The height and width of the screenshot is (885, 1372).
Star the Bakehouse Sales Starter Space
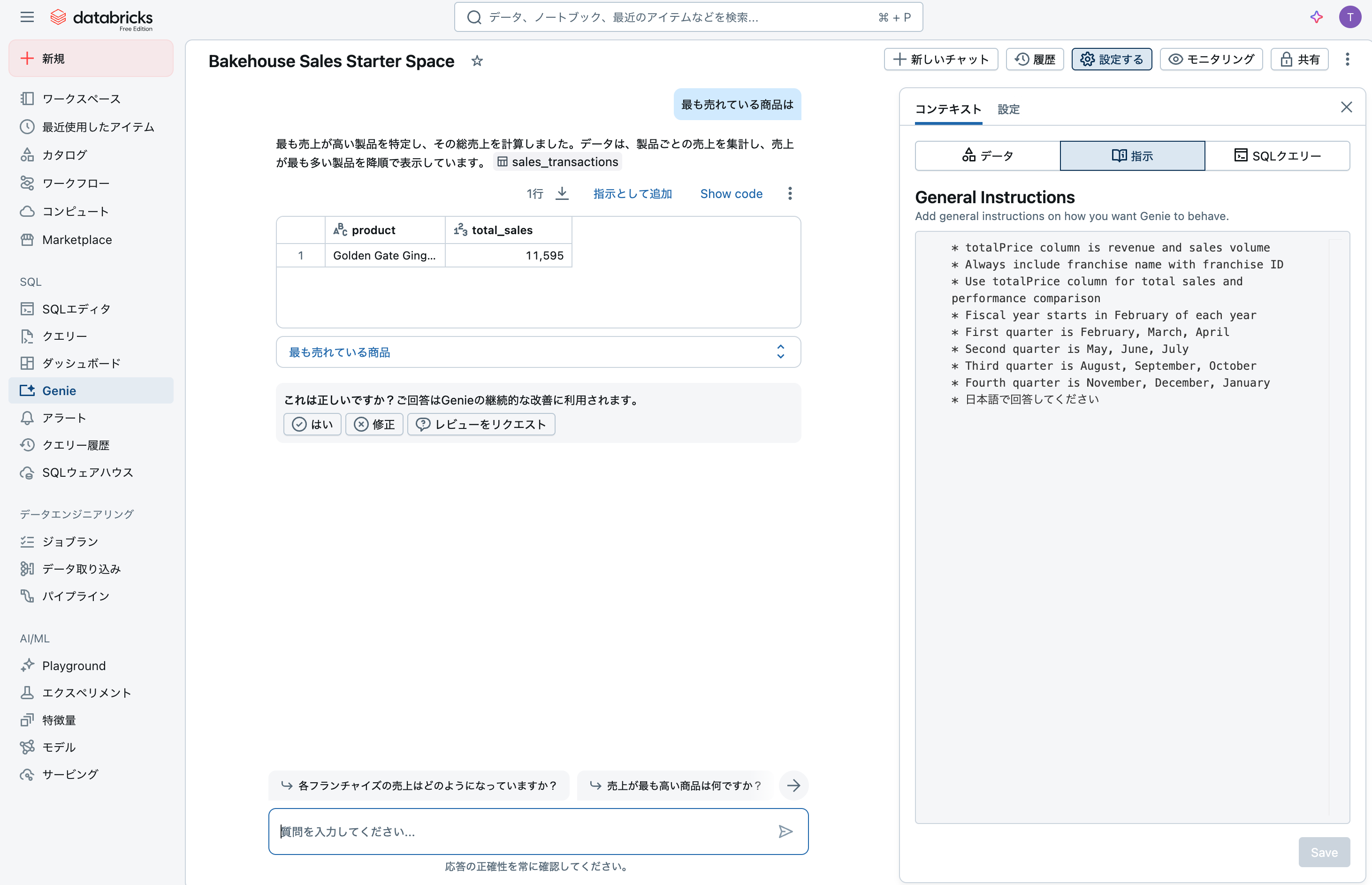click(x=477, y=61)
